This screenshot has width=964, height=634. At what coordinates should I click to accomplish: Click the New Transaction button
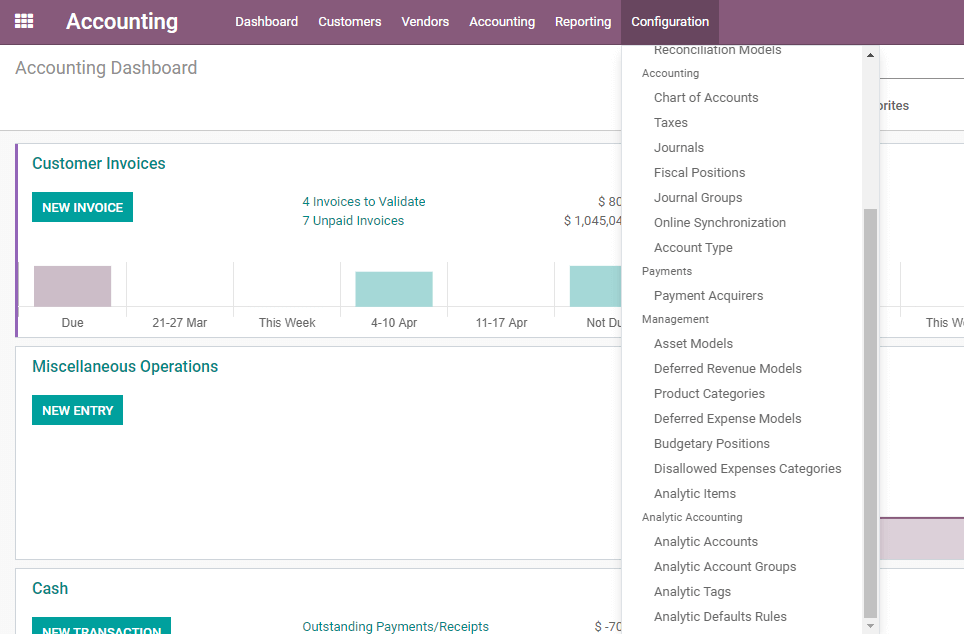click(101, 626)
